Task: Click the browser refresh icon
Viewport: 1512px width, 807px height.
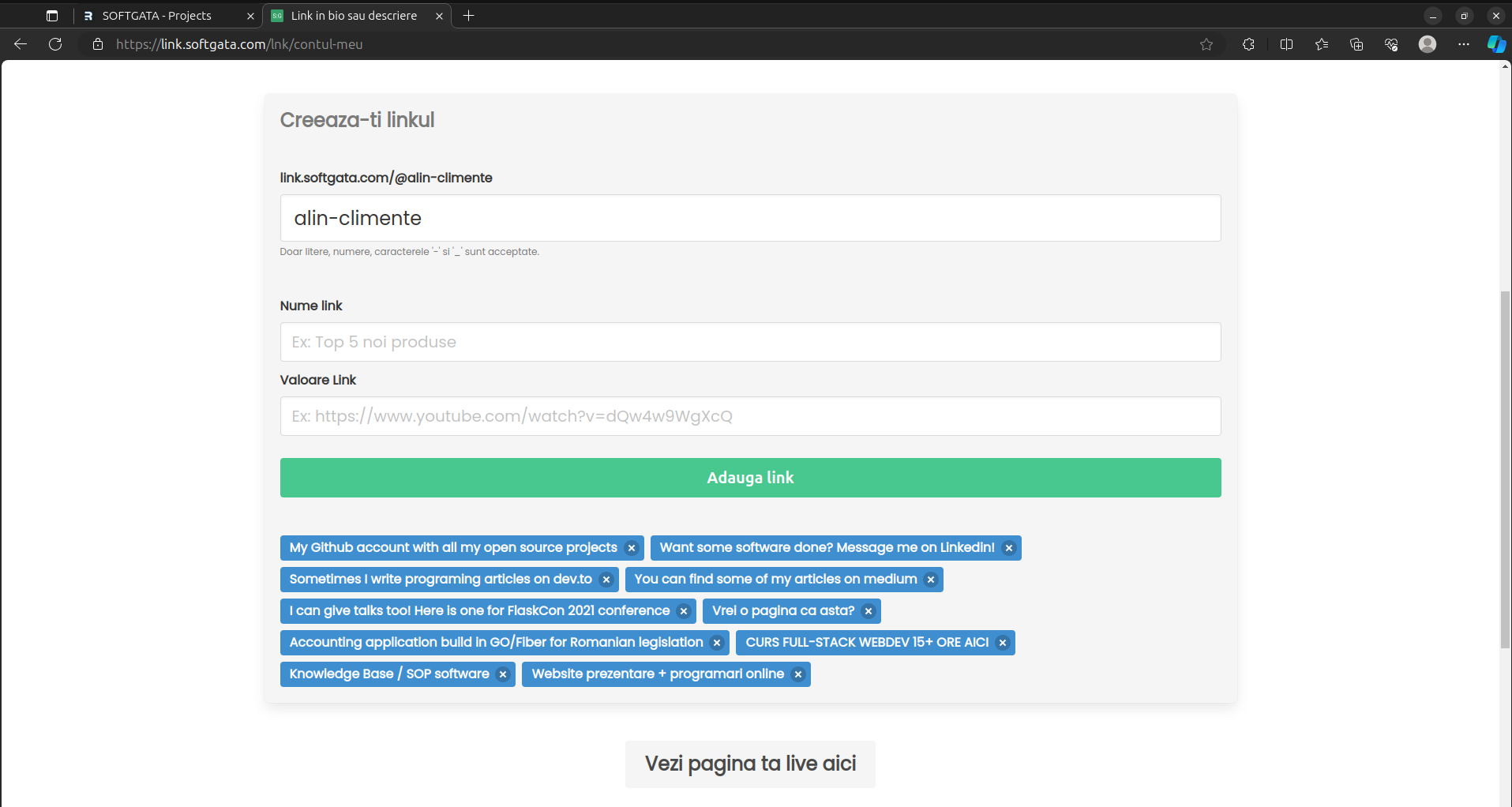Action: pos(55,44)
